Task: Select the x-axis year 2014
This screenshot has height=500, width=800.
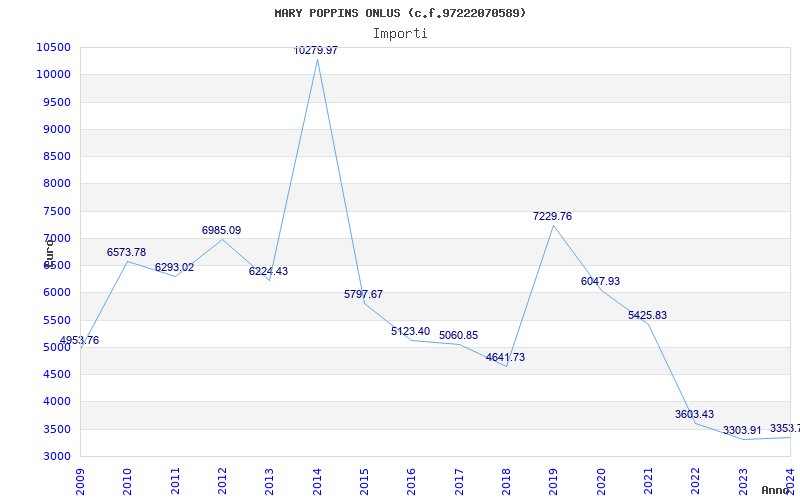Action: [317, 482]
